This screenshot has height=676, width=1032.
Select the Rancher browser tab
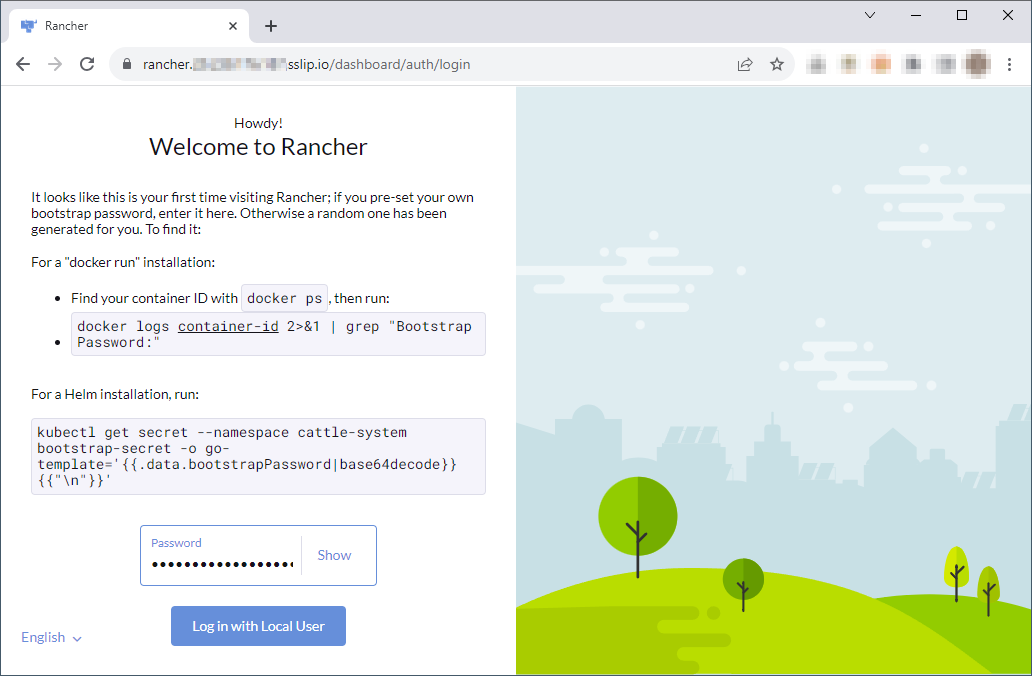120,26
